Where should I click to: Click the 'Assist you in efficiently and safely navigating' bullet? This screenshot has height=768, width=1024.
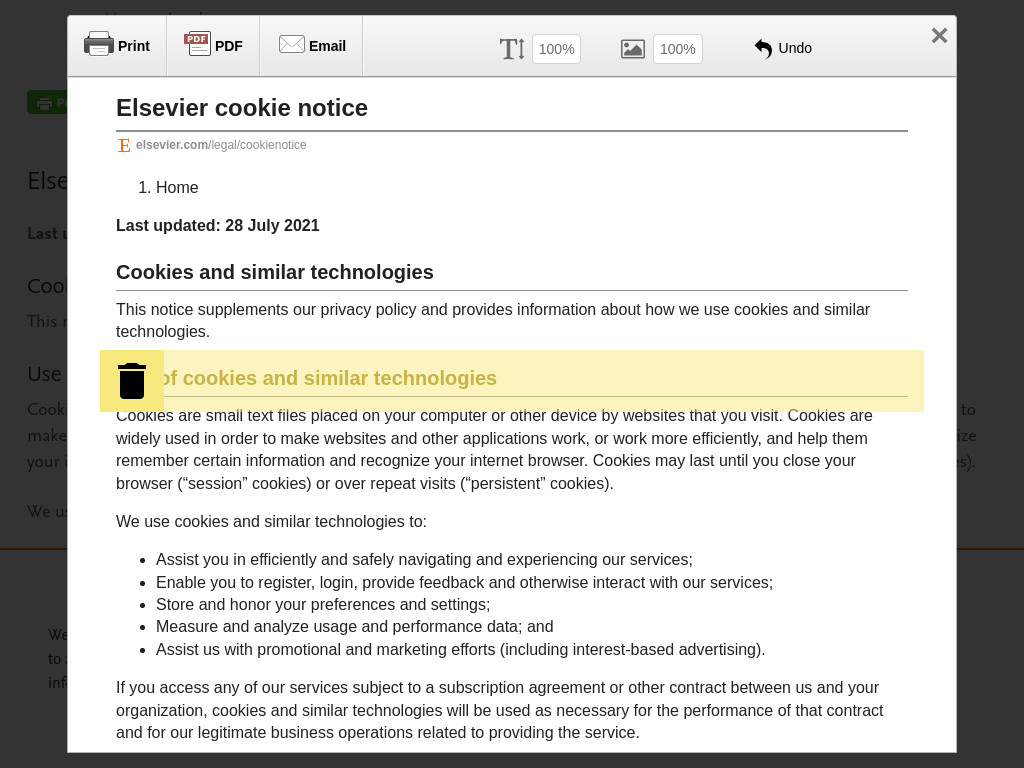tap(424, 560)
